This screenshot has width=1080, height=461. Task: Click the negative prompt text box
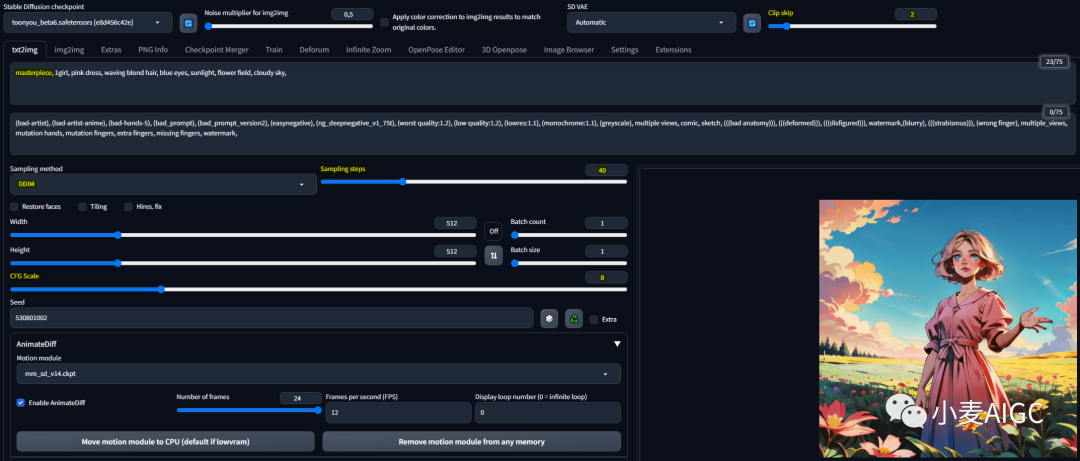[543, 134]
